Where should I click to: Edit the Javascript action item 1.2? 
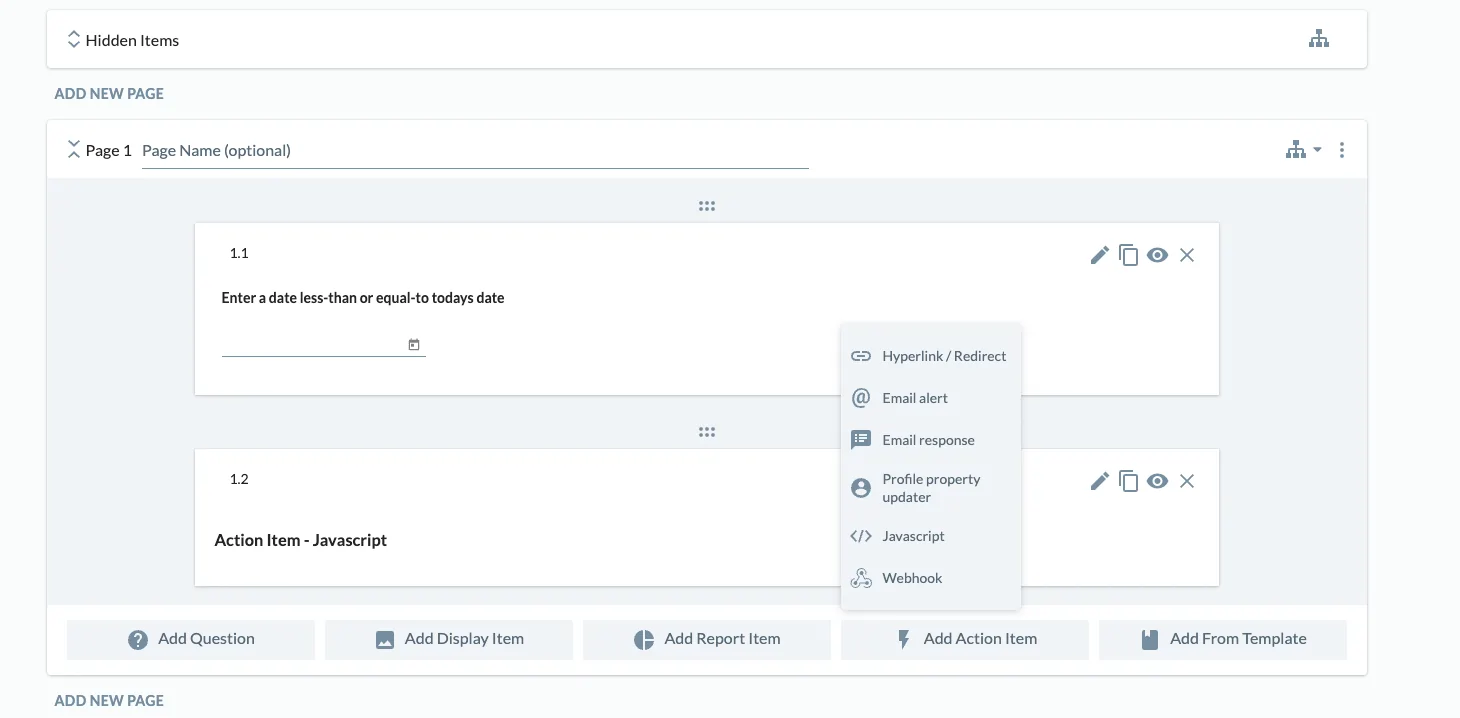pyautogui.click(x=1099, y=481)
